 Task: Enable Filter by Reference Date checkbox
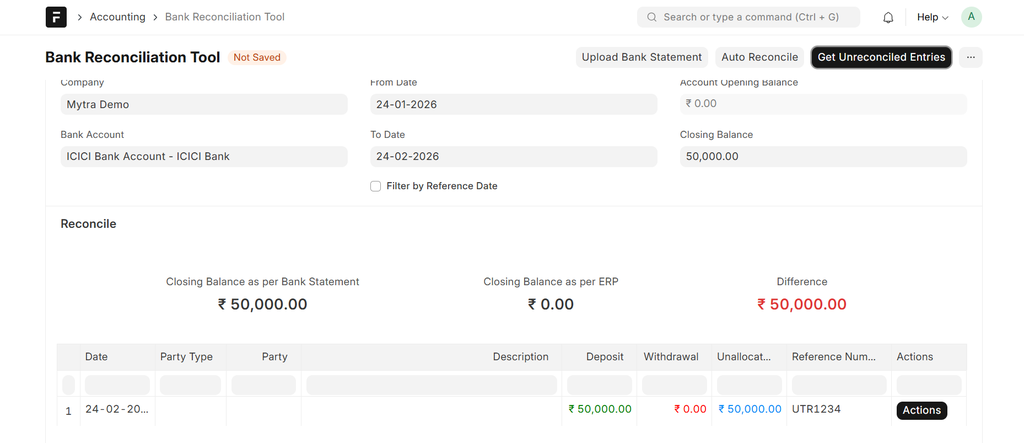[376, 186]
